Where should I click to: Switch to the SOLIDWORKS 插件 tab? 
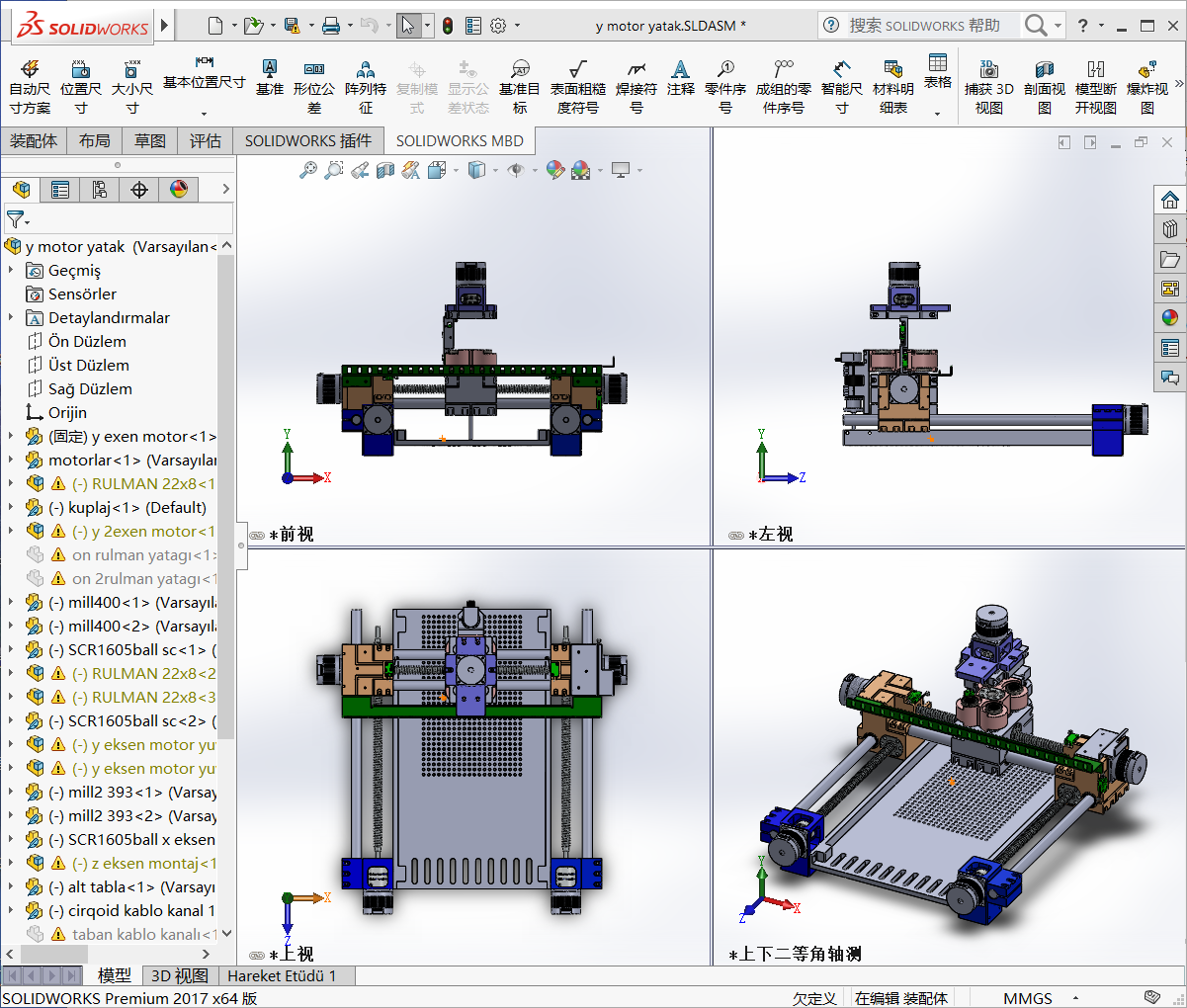coord(308,141)
